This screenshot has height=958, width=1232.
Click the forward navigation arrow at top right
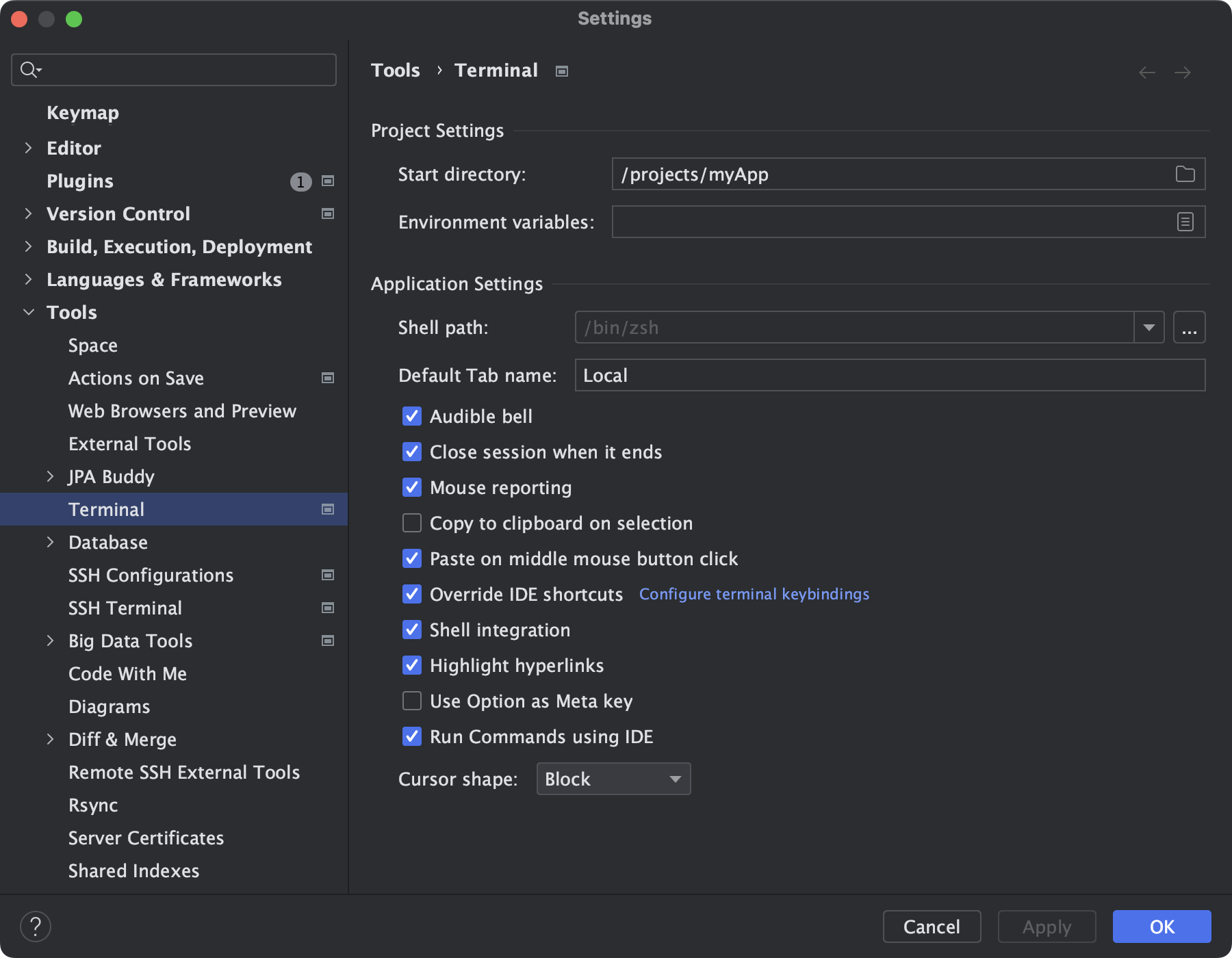1183,72
